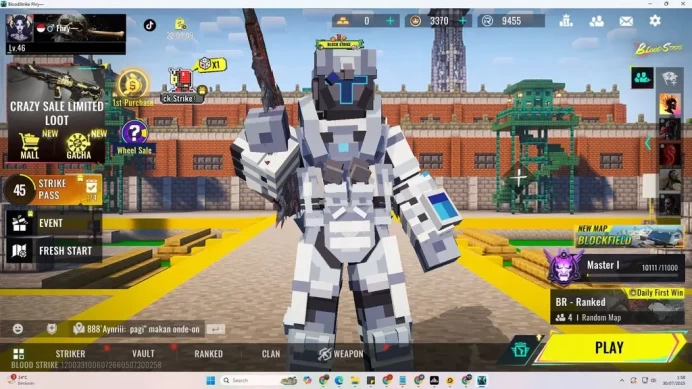Select the red swirl friend avatar

(669, 155)
